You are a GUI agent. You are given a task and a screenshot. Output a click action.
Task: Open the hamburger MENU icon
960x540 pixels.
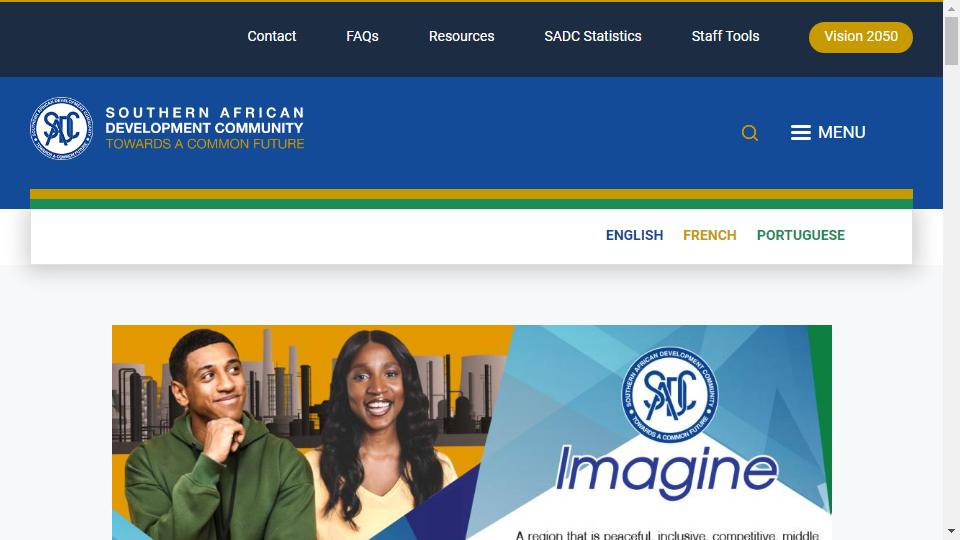click(x=800, y=133)
